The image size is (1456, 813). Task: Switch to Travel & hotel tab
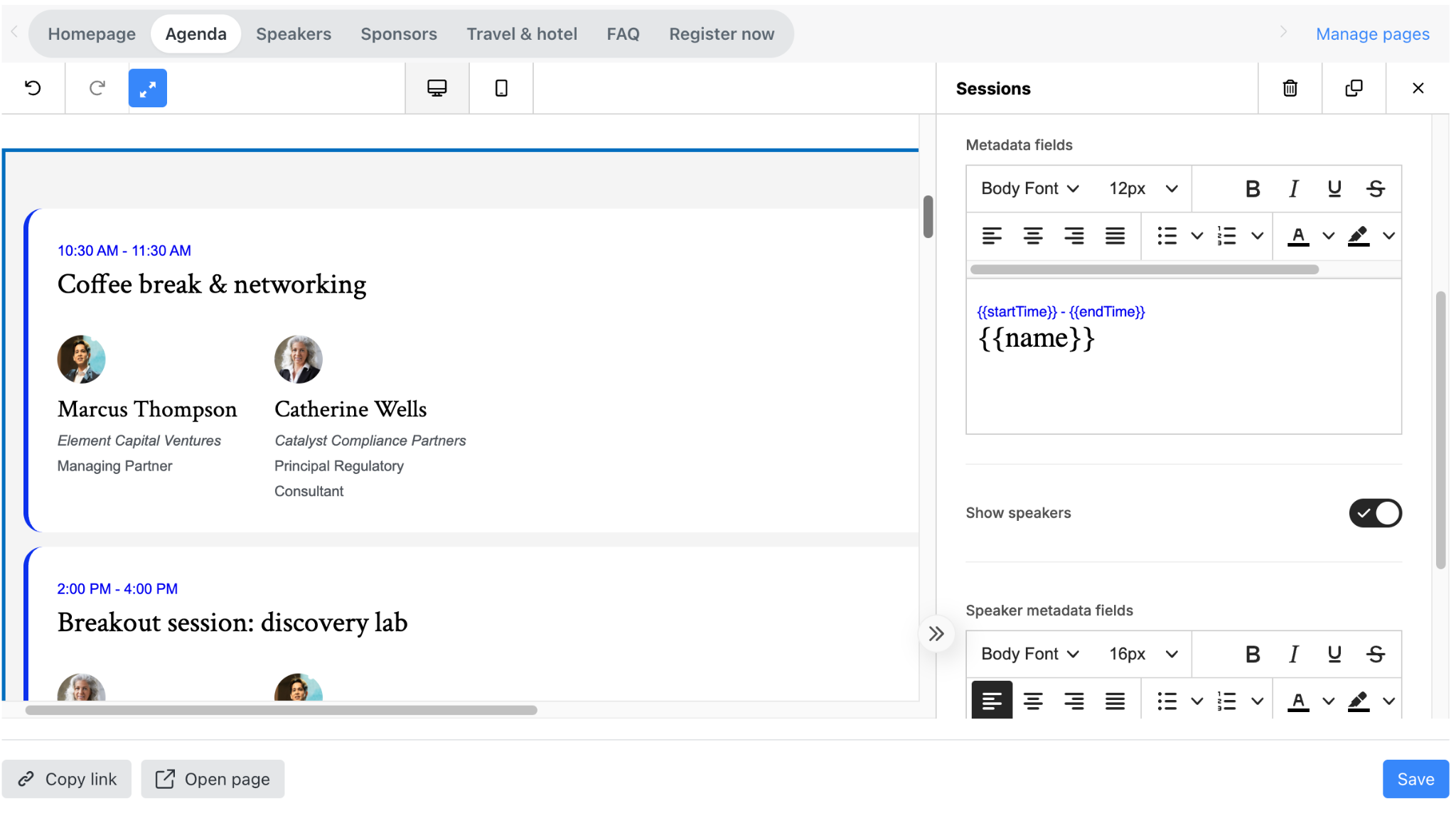coord(522,33)
